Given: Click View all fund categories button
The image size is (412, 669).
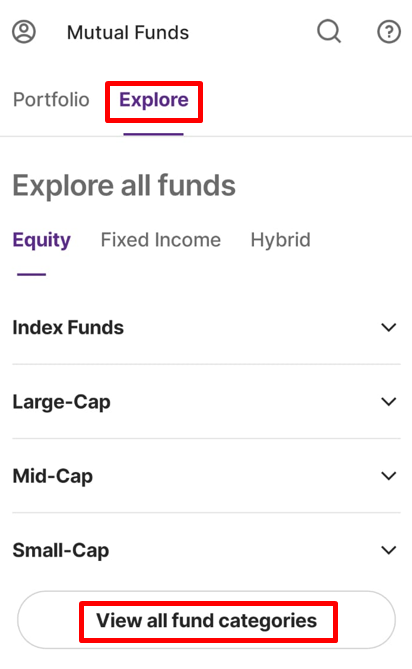Looking at the screenshot, I should [206, 620].
